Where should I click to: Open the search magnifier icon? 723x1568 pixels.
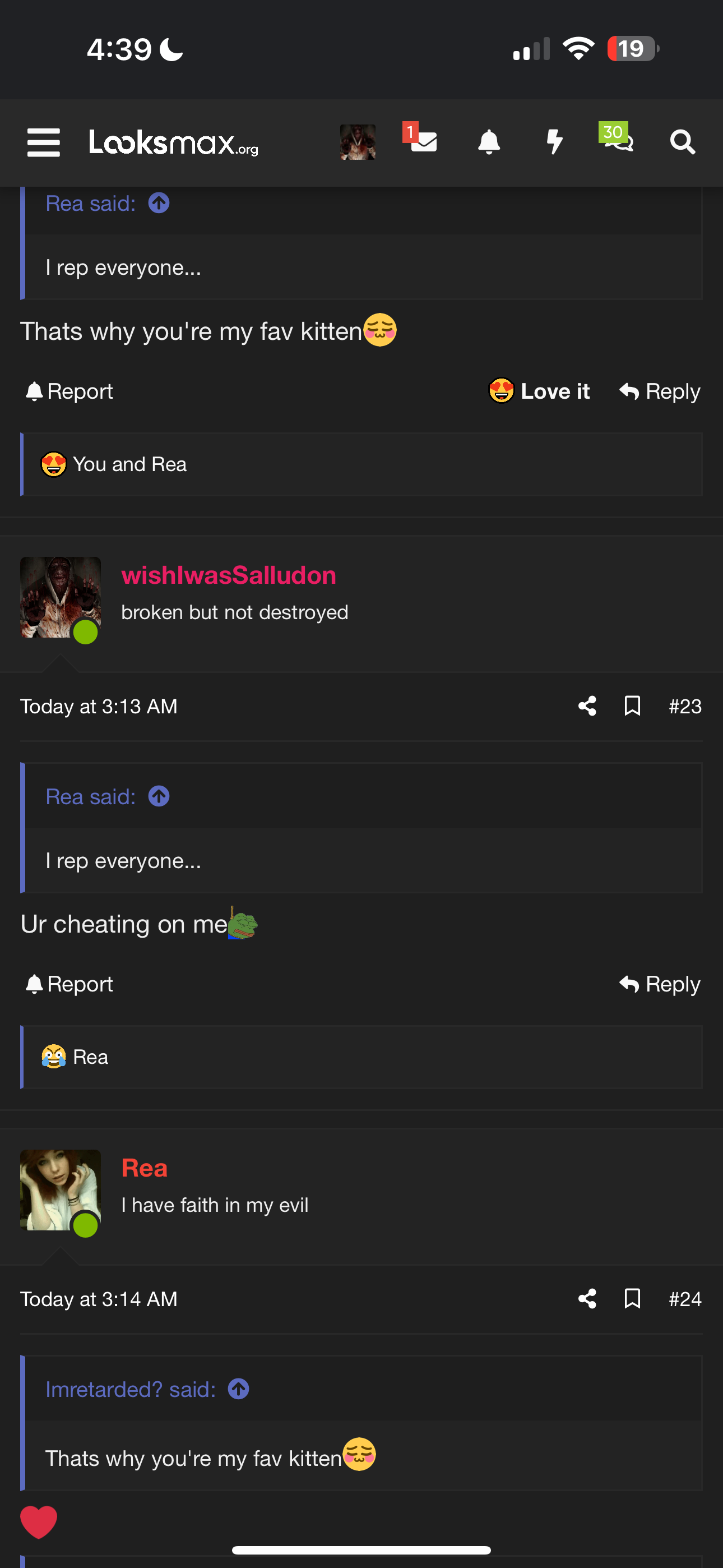pyautogui.click(x=682, y=142)
